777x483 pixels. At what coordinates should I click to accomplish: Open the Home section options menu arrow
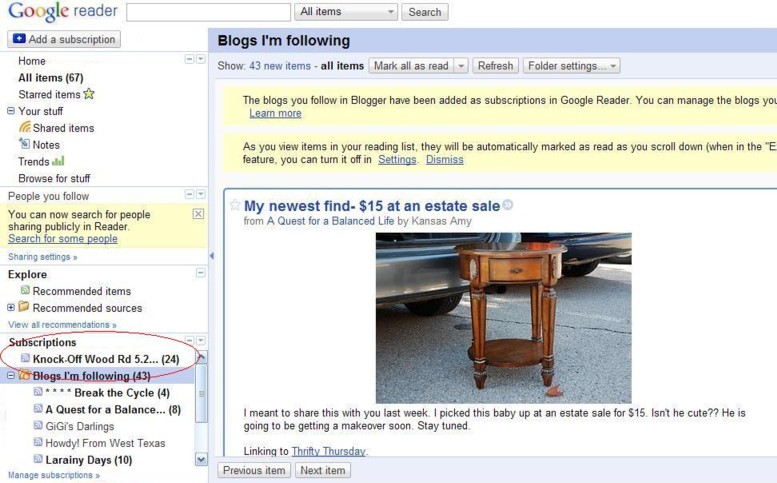pyautogui.click(x=201, y=59)
